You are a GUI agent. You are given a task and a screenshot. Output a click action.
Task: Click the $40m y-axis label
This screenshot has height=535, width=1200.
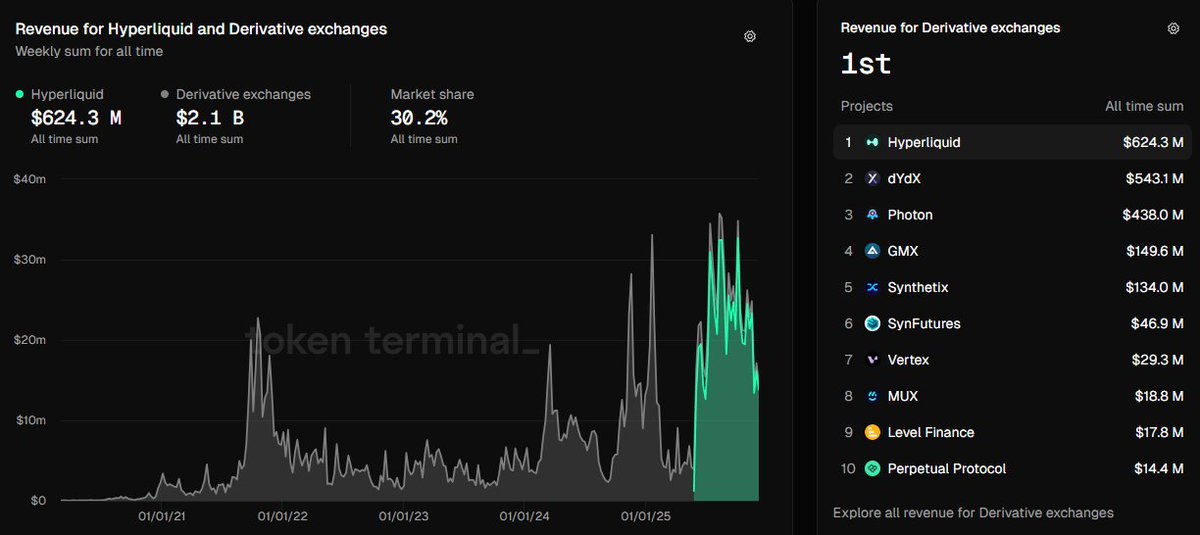pos(31,179)
